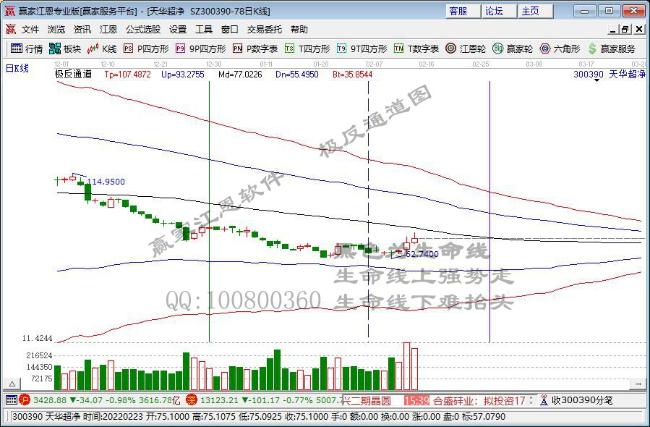
Task: Click the bottom quote info status line
Action: [324, 417]
